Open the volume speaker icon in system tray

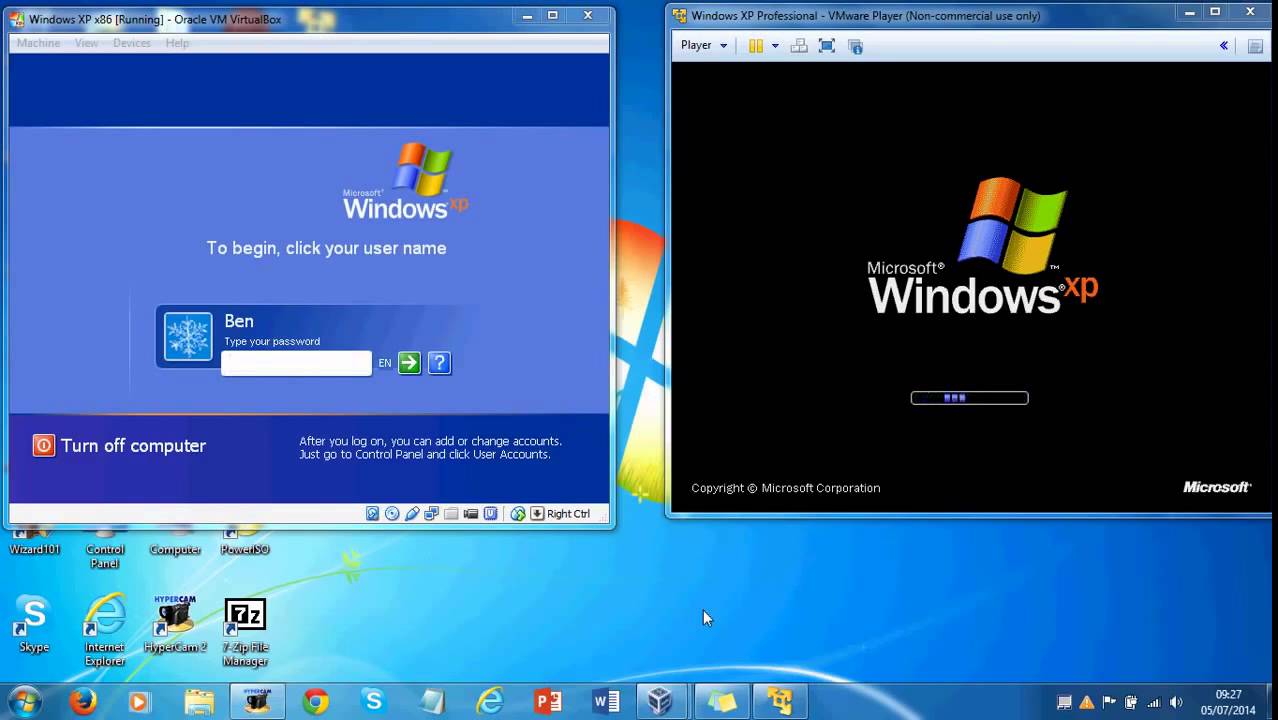pos(1176,702)
